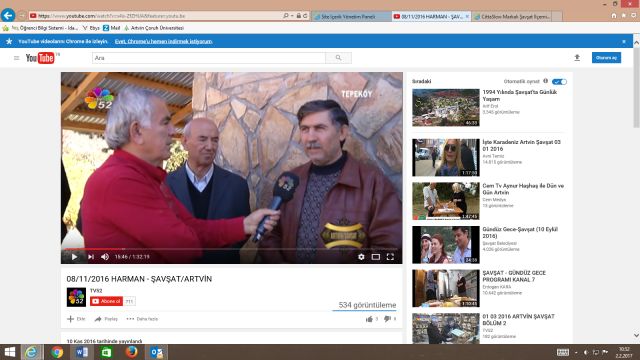Click the blue sign-in button

(x=606, y=58)
